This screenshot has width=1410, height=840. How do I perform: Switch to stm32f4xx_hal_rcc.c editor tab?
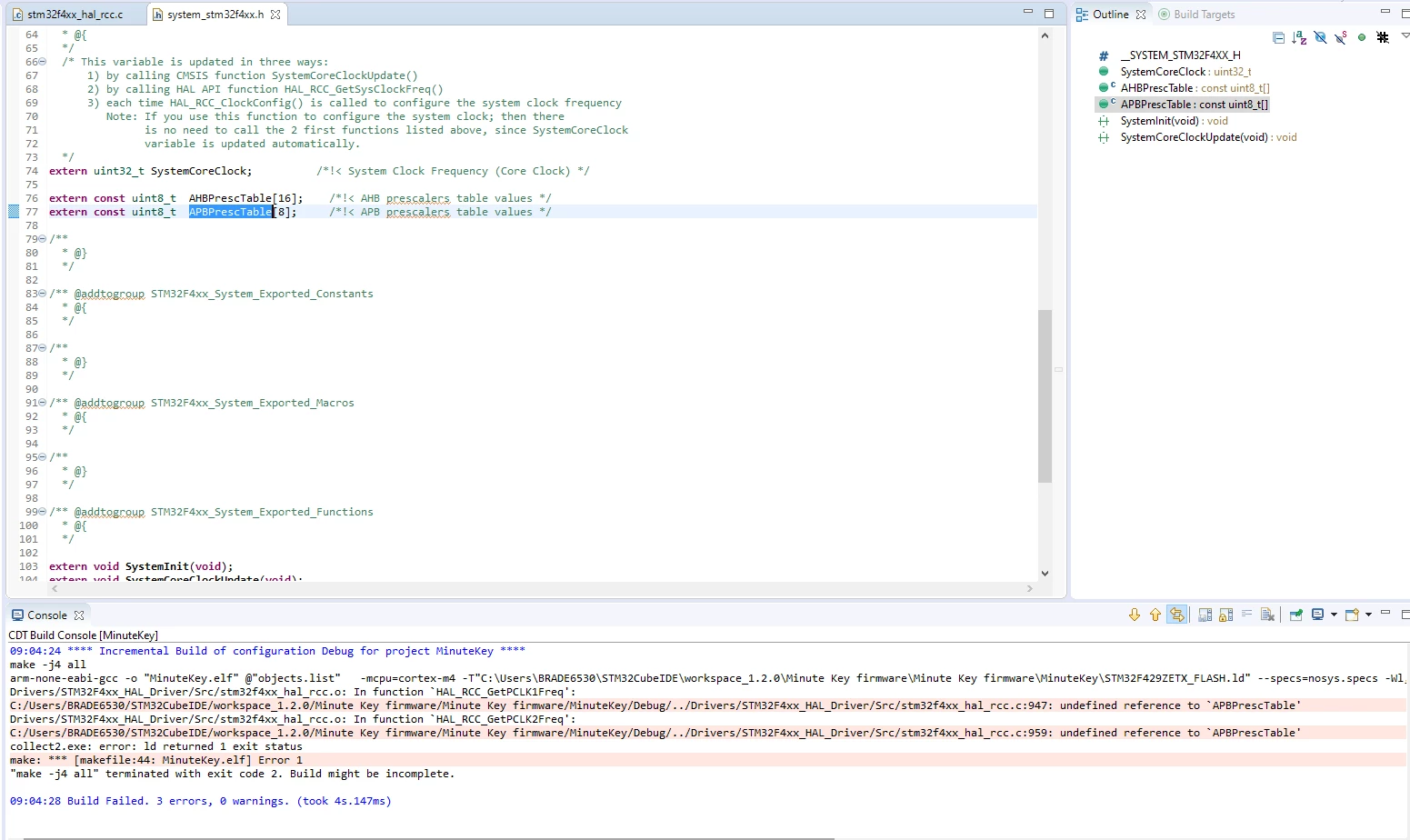[x=68, y=15]
